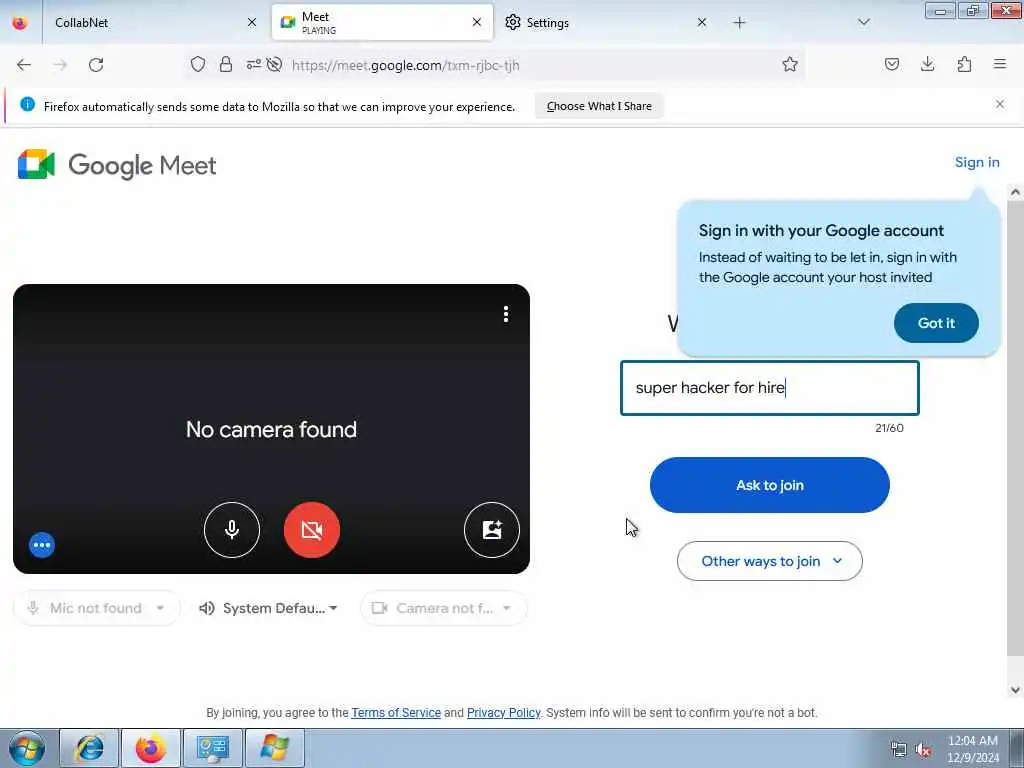Viewport: 1024px width, 768px height.
Task: Toggle the microphone button in video preview
Action: pos(232,530)
